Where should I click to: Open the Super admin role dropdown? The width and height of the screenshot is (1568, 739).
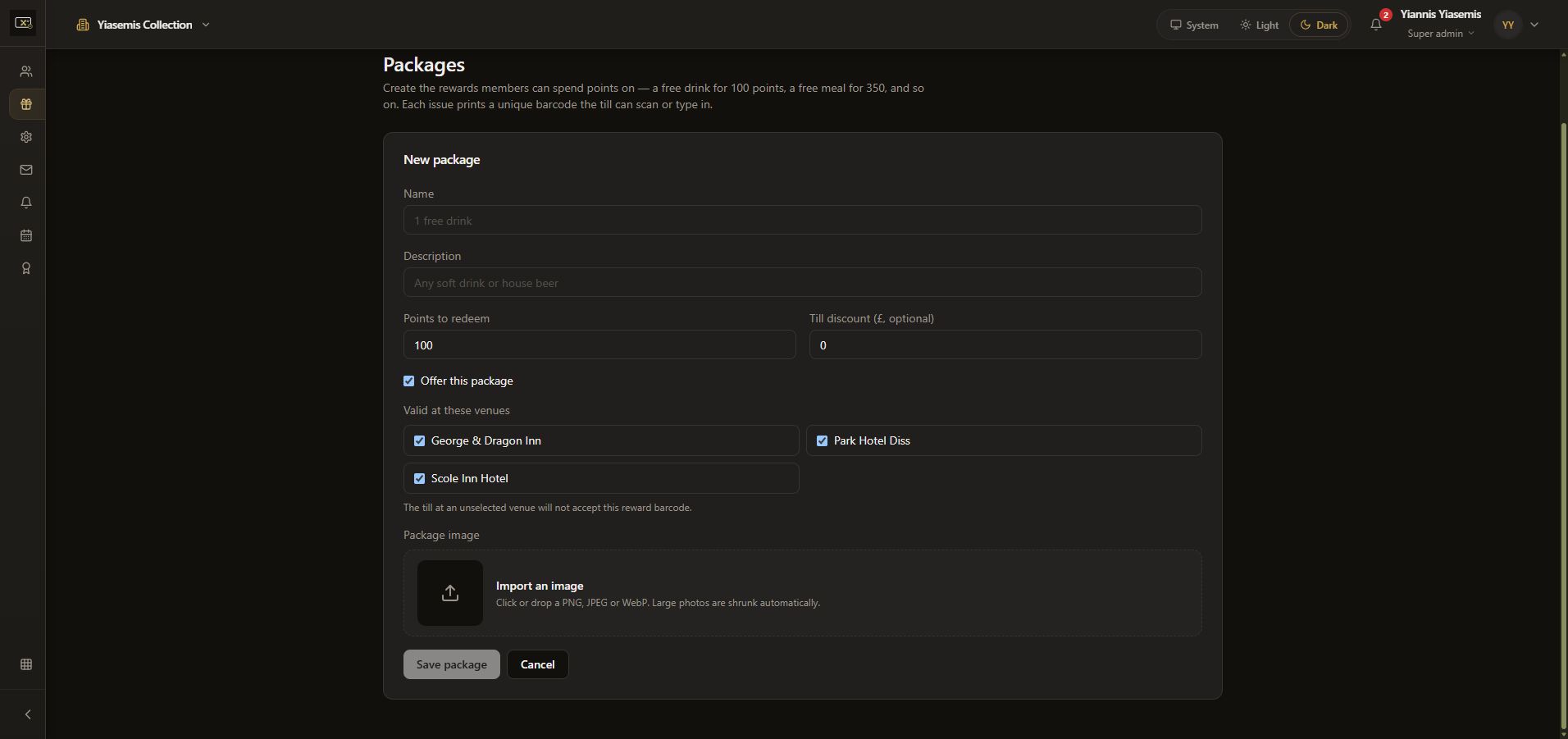click(x=1441, y=34)
